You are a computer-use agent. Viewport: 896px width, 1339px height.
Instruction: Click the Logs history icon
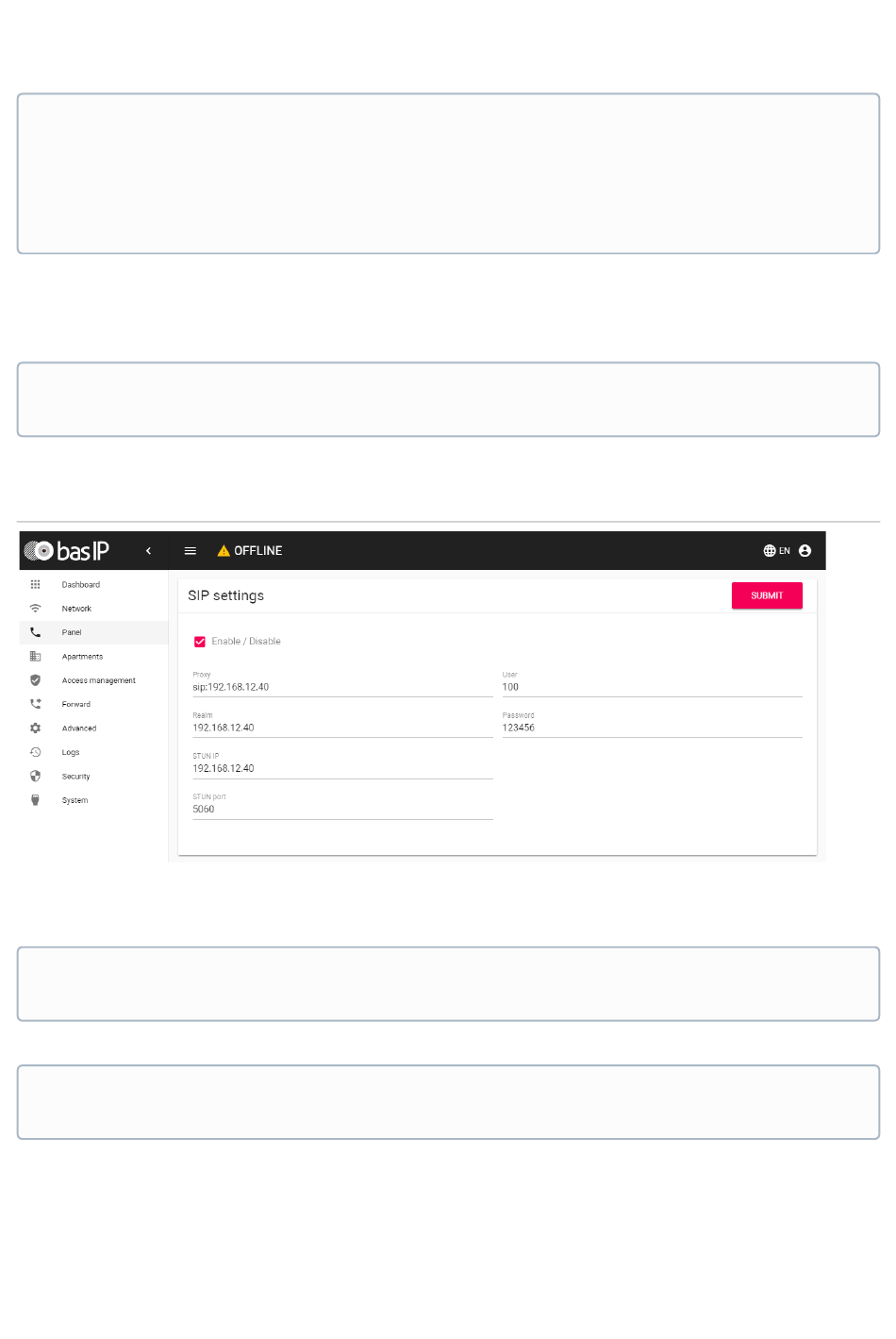tap(35, 752)
